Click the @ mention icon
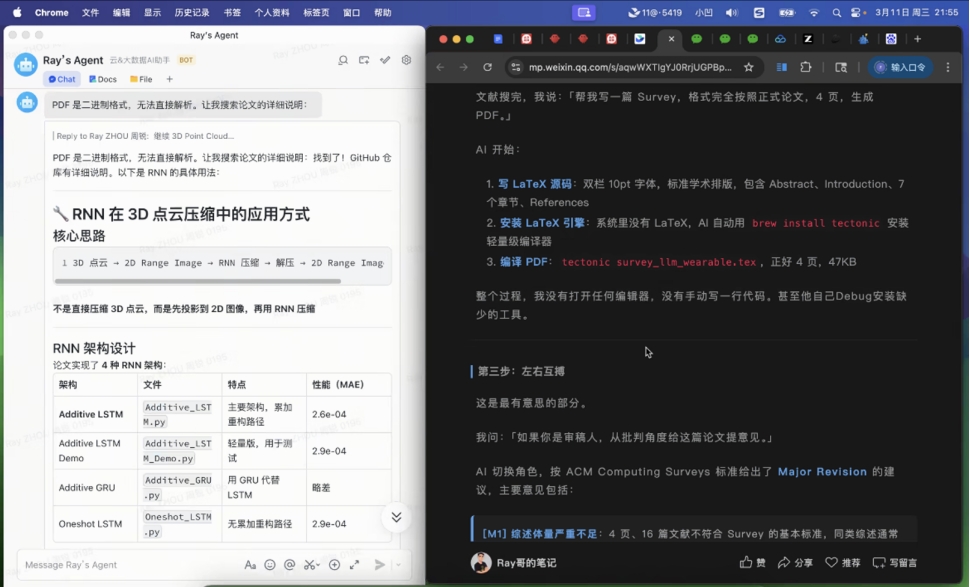The image size is (970, 587). [290, 565]
